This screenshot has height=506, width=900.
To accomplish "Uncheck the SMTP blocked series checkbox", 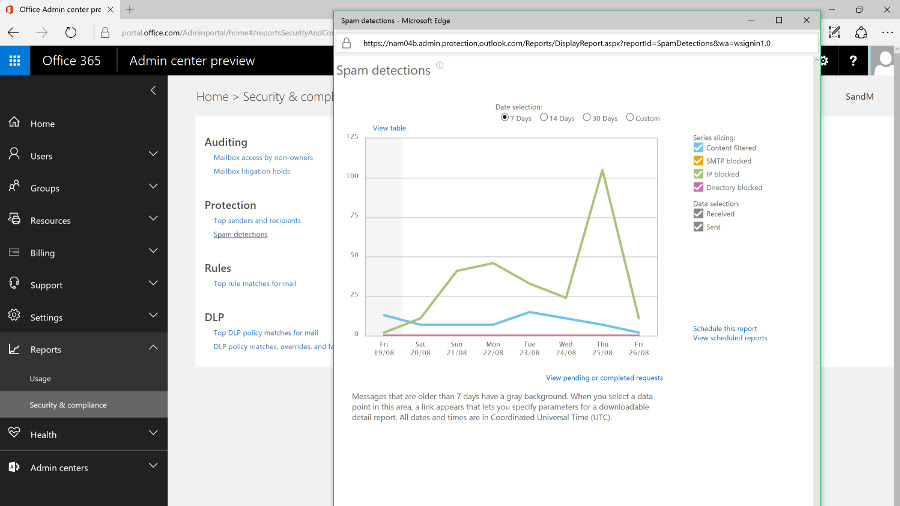I will pyautogui.click(x=698, y=161).
